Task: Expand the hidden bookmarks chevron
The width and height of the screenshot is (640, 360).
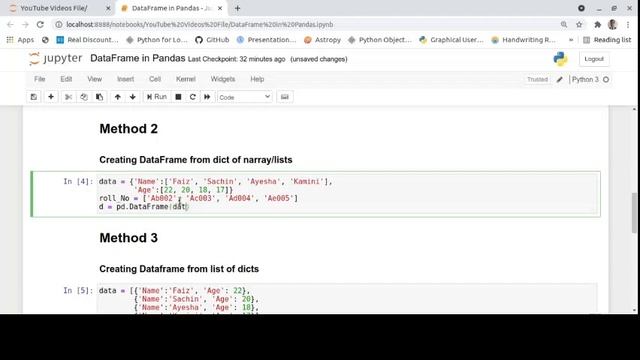Action: coord(571,40)
